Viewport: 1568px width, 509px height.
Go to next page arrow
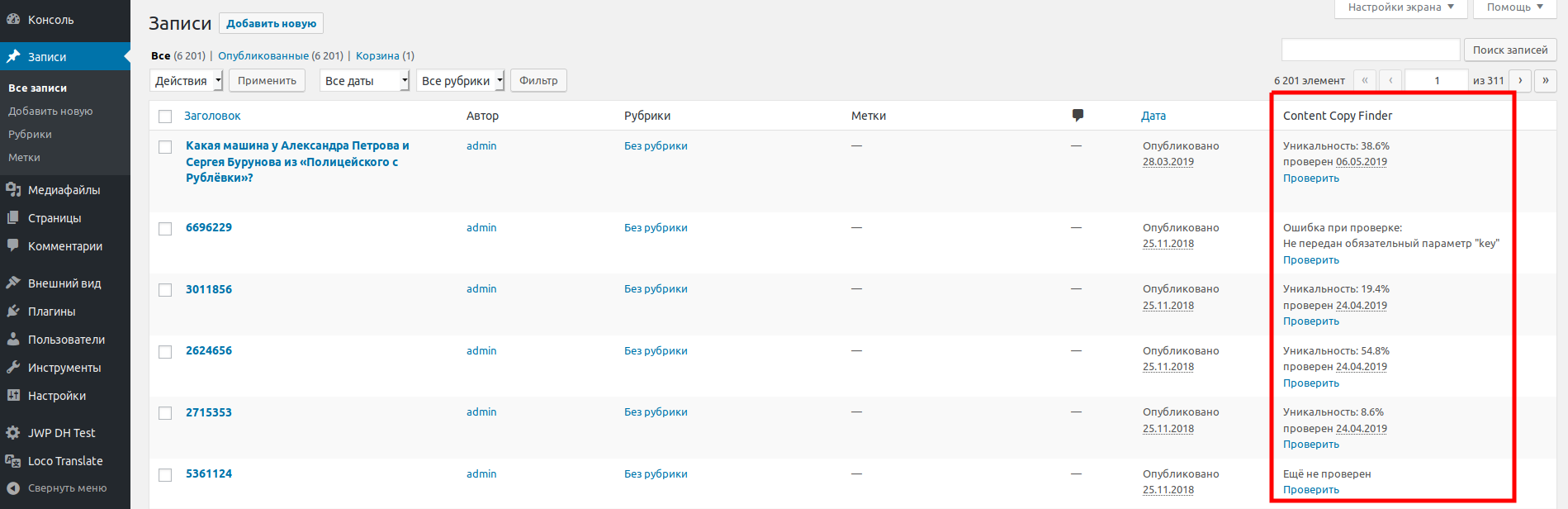(1520, 80)
